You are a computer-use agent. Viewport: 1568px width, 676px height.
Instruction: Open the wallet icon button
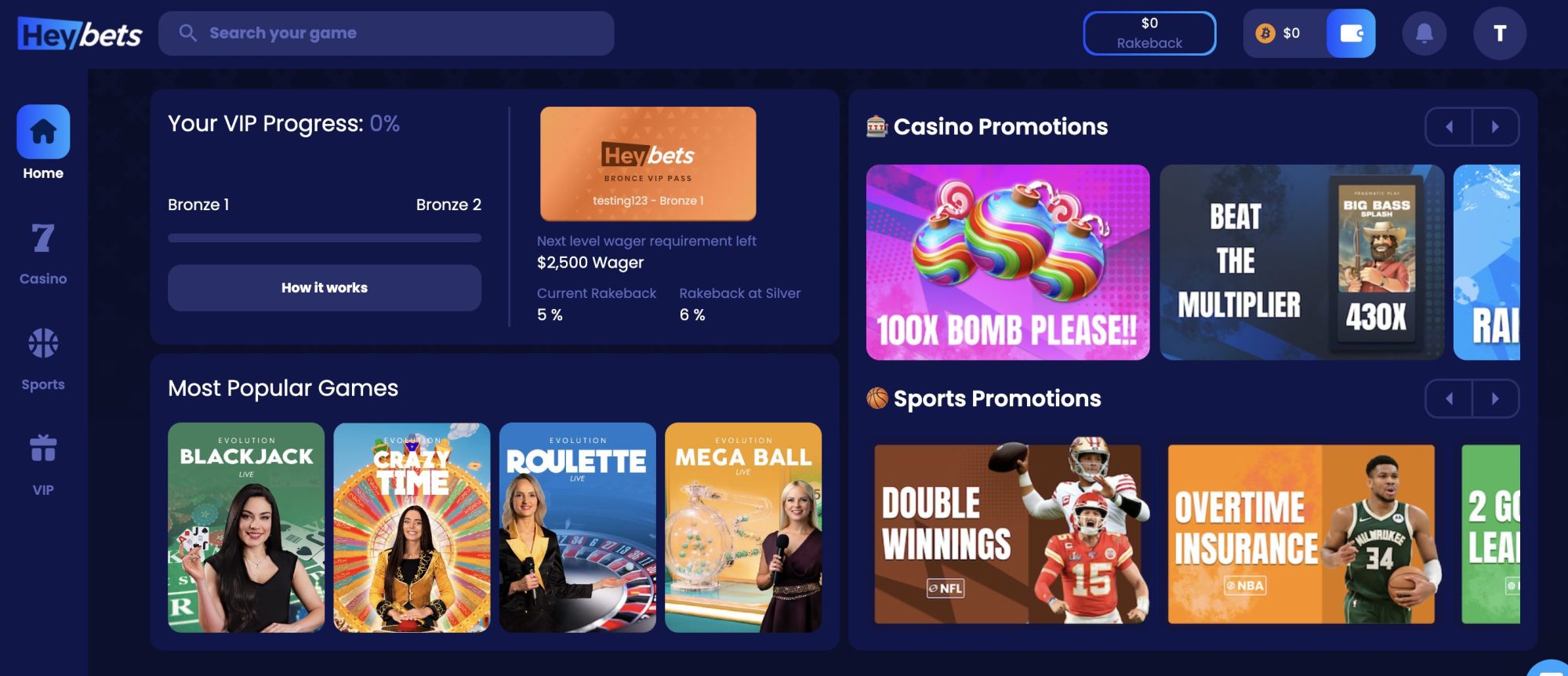click(1351, 33)
